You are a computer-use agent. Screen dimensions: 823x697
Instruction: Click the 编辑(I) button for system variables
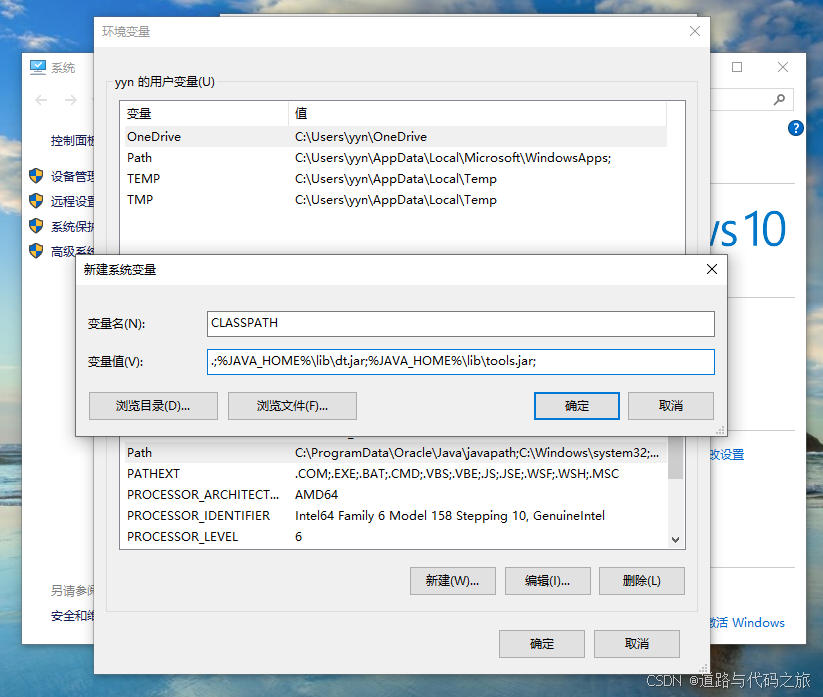click(547, 580)
